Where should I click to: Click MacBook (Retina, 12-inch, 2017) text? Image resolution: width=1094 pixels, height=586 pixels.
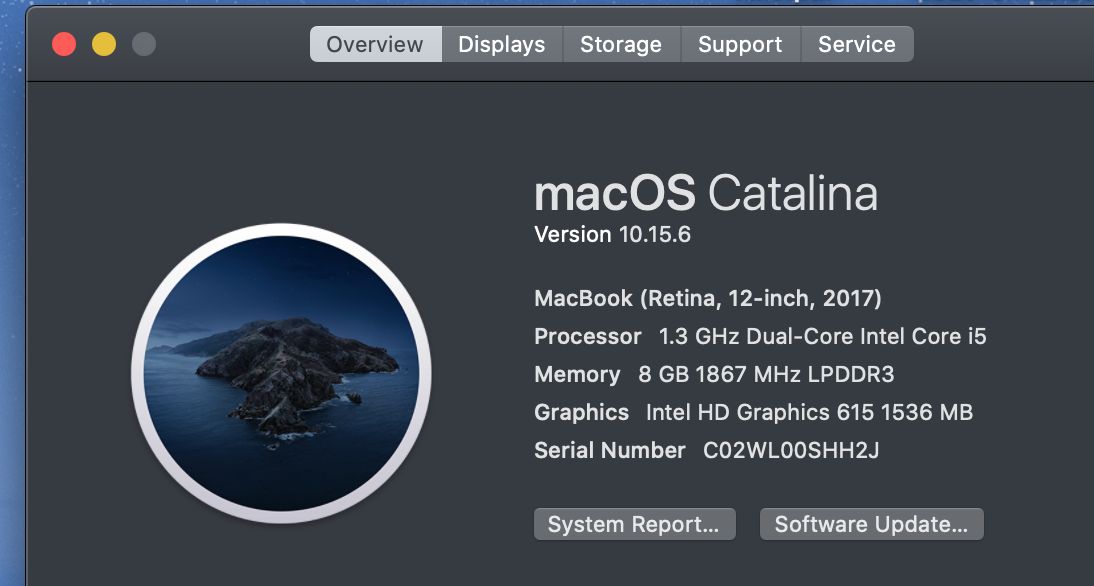pos(707,299)
